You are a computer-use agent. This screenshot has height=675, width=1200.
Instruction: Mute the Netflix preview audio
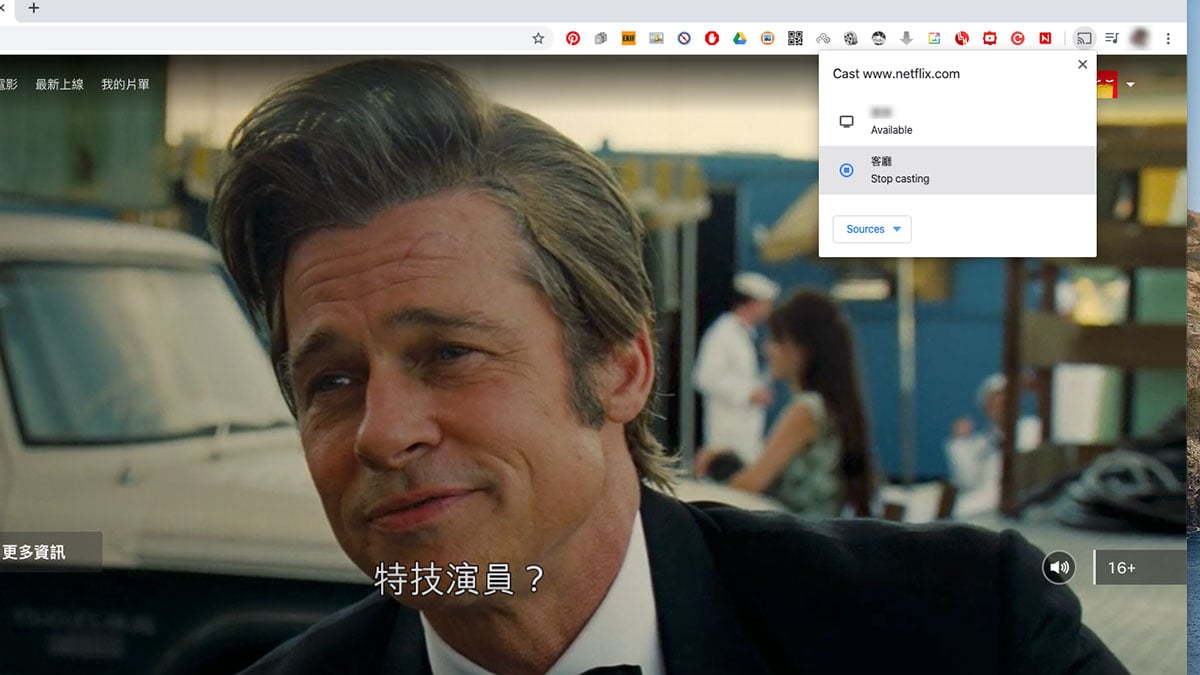[x=1059, y=568]
